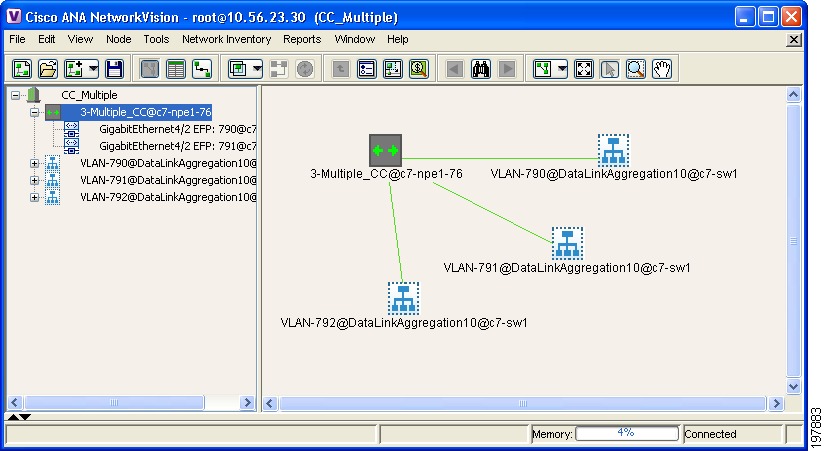Select VLAN-791@DataLinkAggregation10 in the tree
824x451 pixels.
(x=168, y=180)
